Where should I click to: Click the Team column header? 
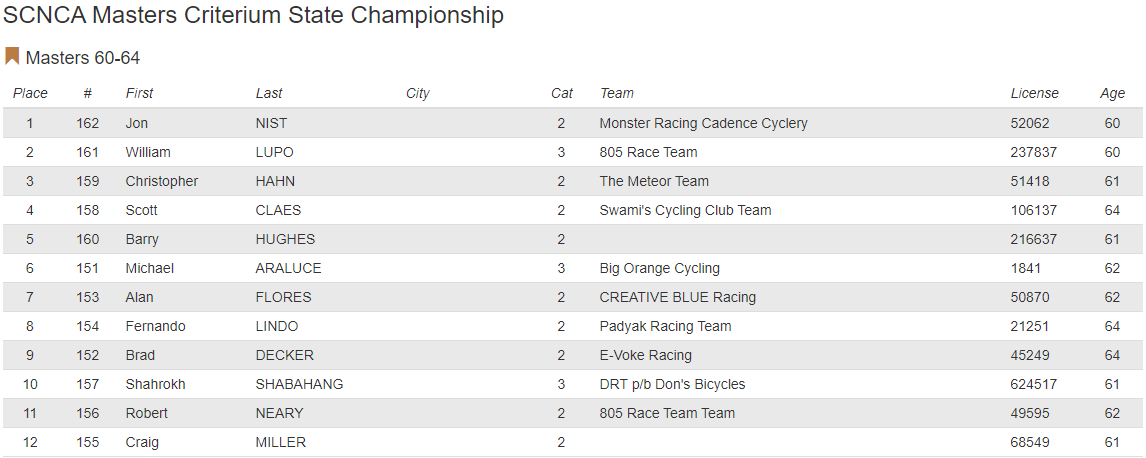point(617,93)
